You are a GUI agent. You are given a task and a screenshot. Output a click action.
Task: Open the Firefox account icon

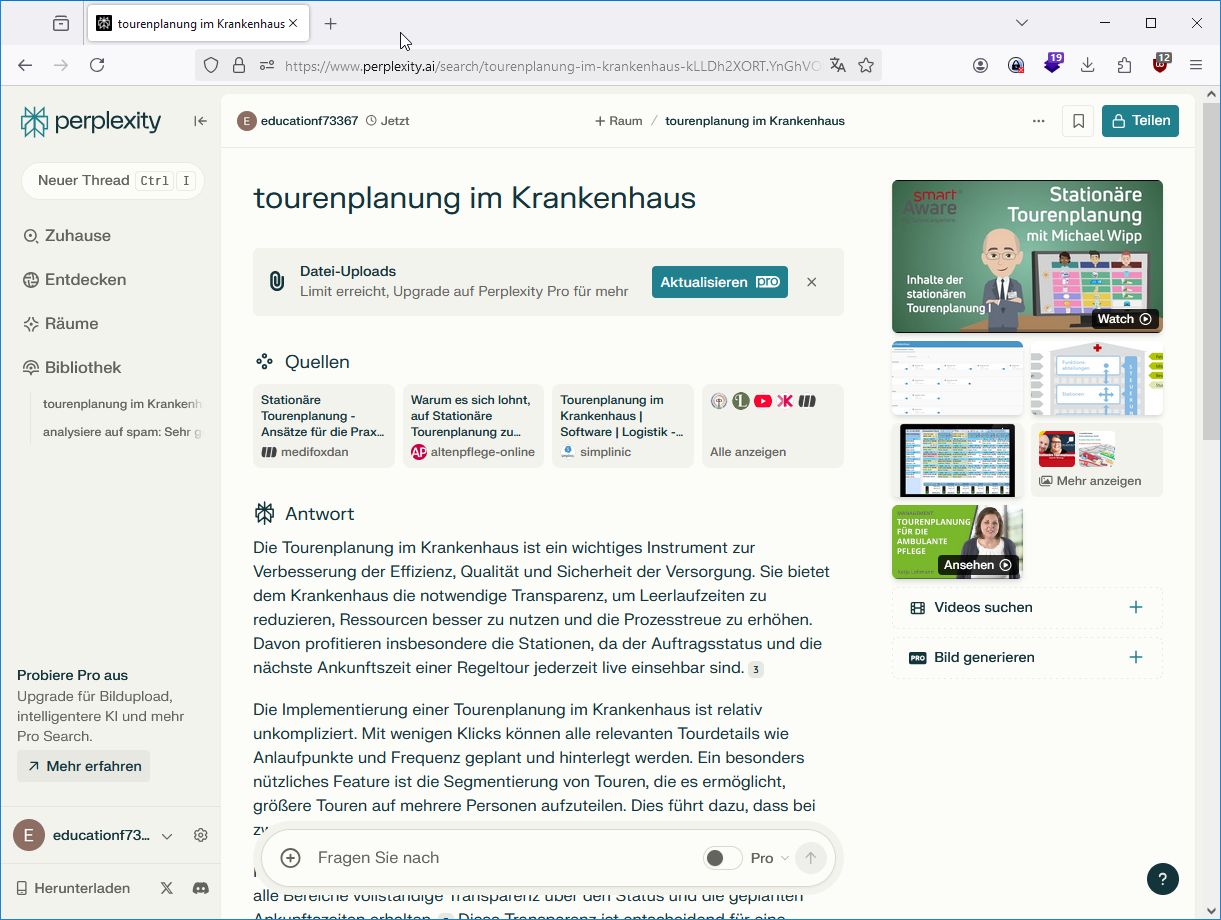[980, 65]
